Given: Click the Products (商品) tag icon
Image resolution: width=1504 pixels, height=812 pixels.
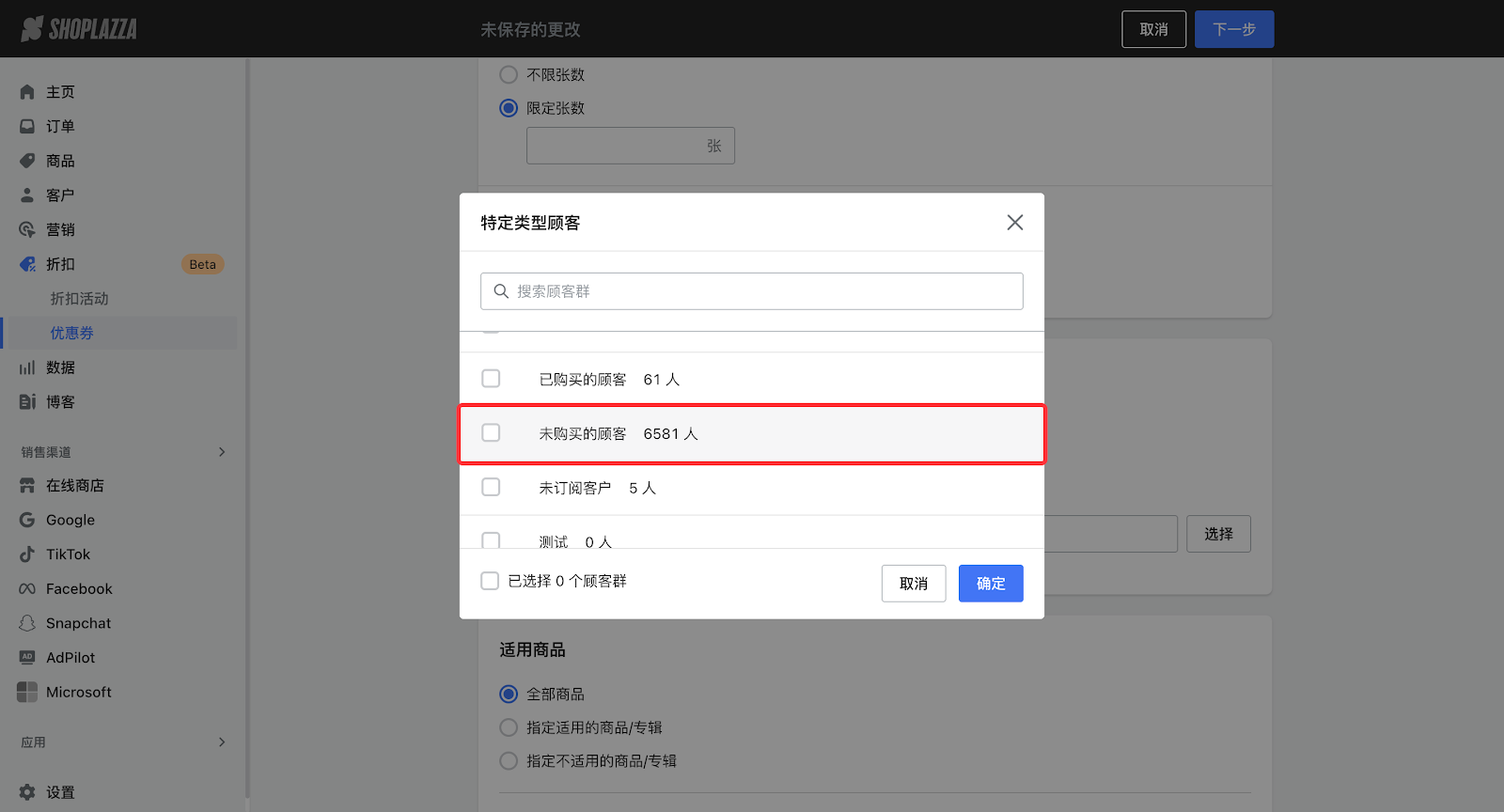Looking at the screenshot, I should click(27, 161).
